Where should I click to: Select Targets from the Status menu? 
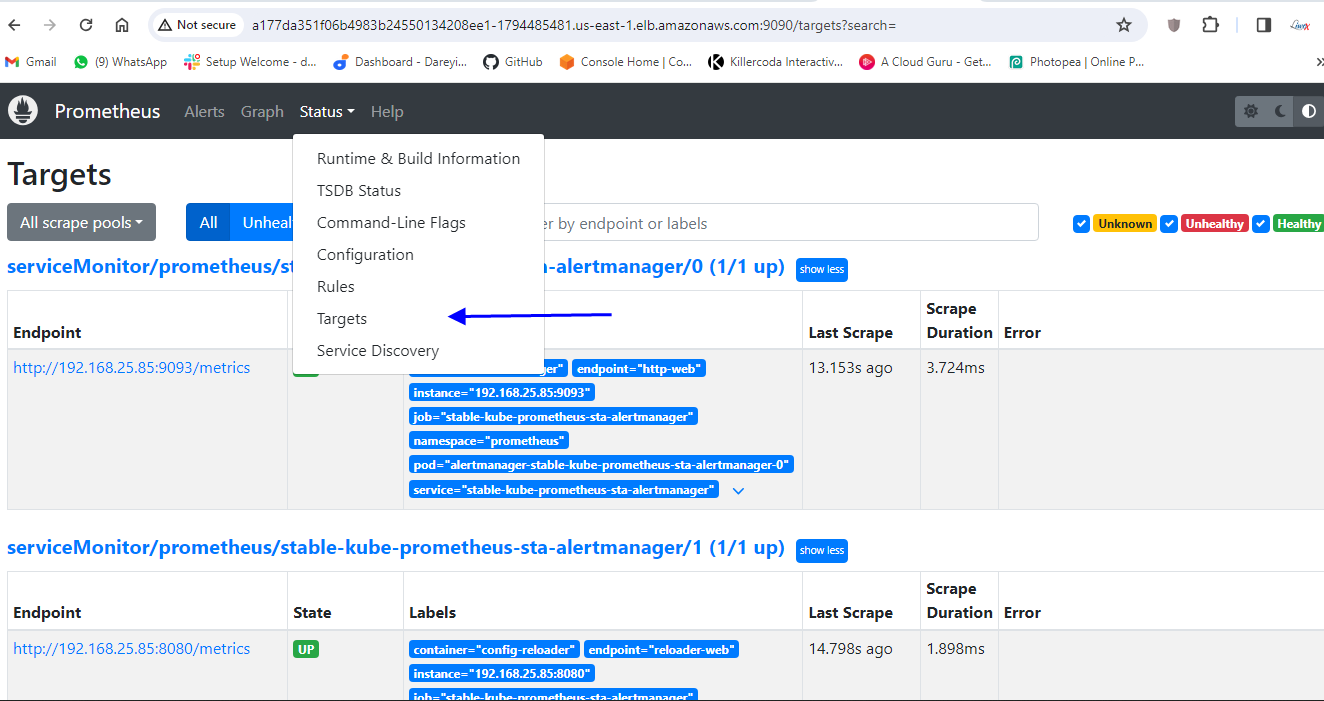pyautogui.click(x=342, y=319)
